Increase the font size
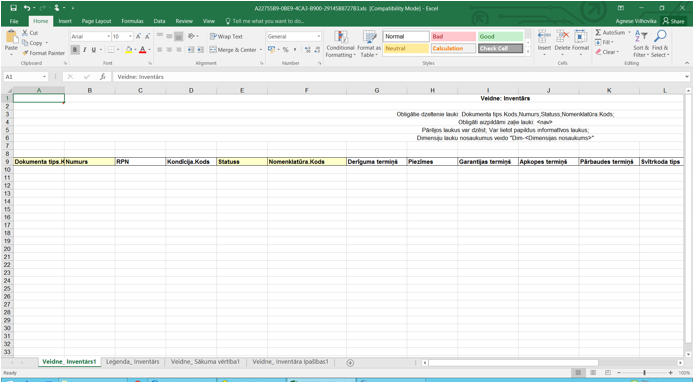The height and width of the screenshot is (382, 696). [x=138, y=36]
